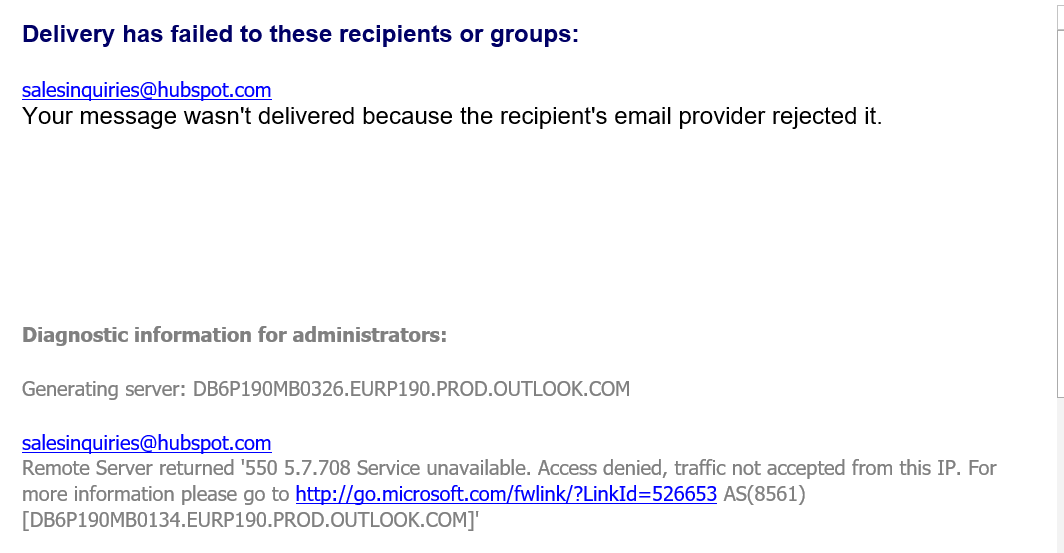Click the DB6P190MB0326 generating server name
The image size is (1064, 553).
coord(411,389)
